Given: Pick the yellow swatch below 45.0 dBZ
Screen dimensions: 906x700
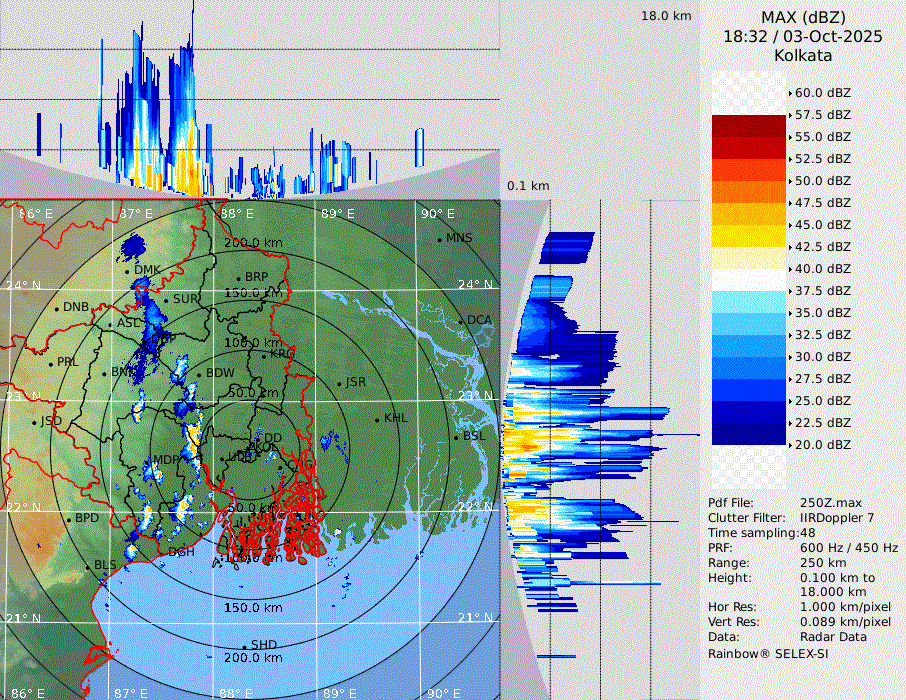Looking at the screenshot, I should point(748,236).
